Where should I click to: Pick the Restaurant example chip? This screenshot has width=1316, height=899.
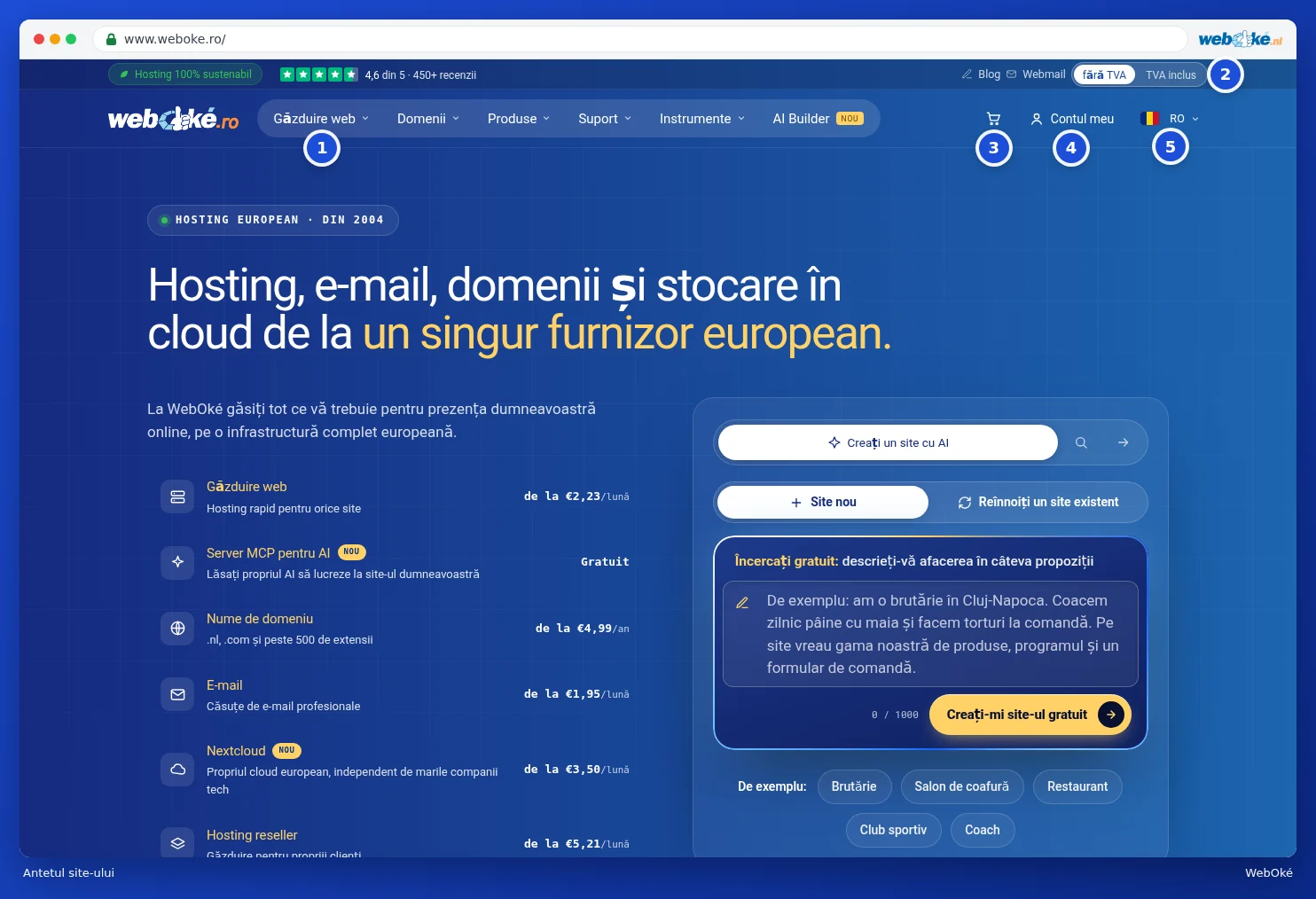click(x=1077, y=786)
